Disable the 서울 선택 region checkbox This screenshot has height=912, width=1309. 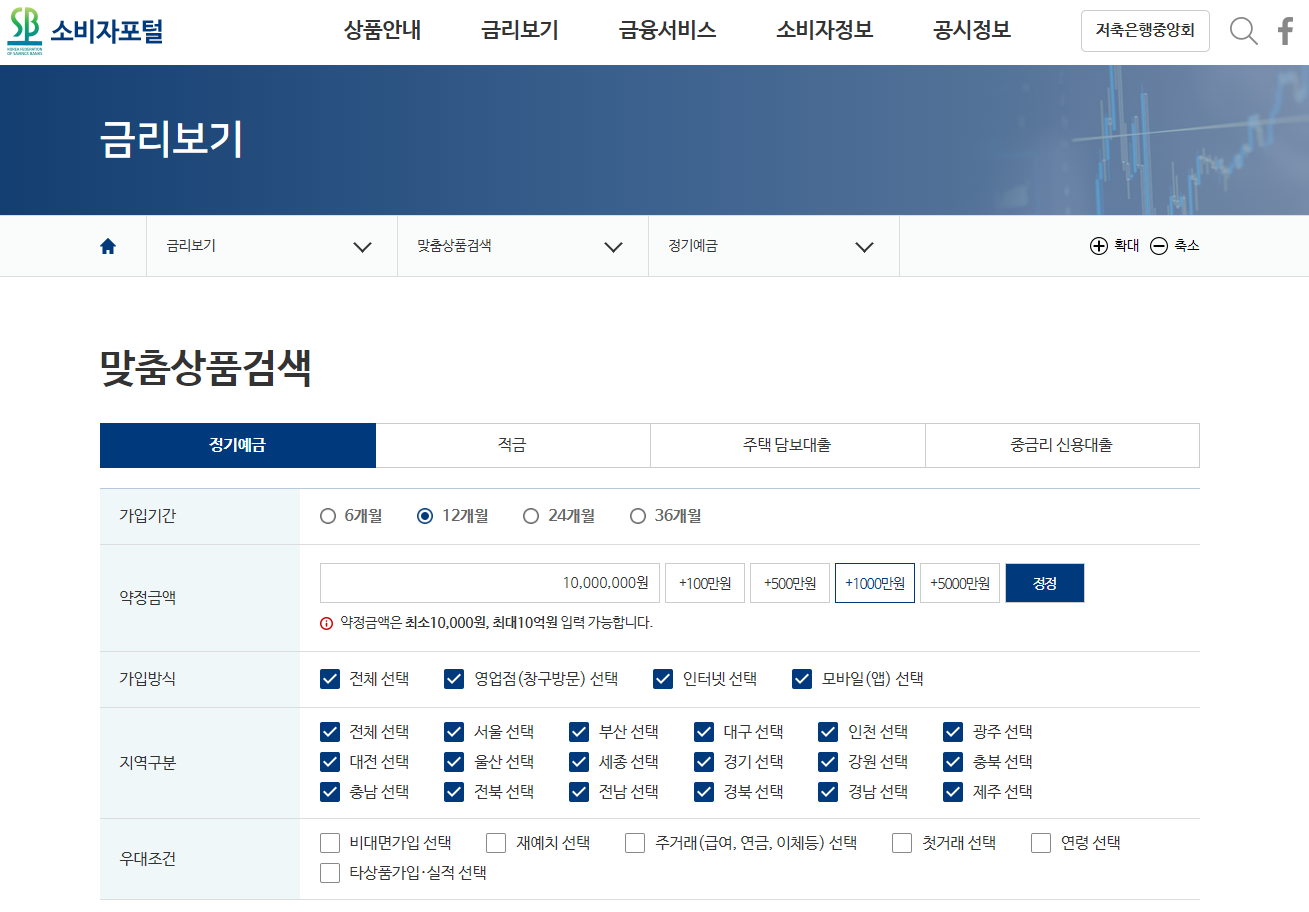tap(453, 732)
